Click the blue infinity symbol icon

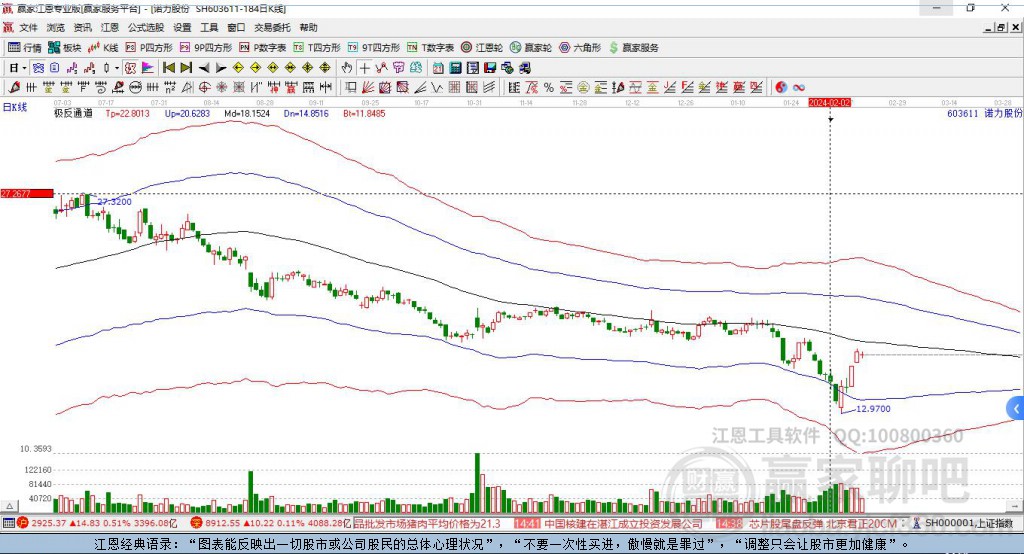point(799,88)
